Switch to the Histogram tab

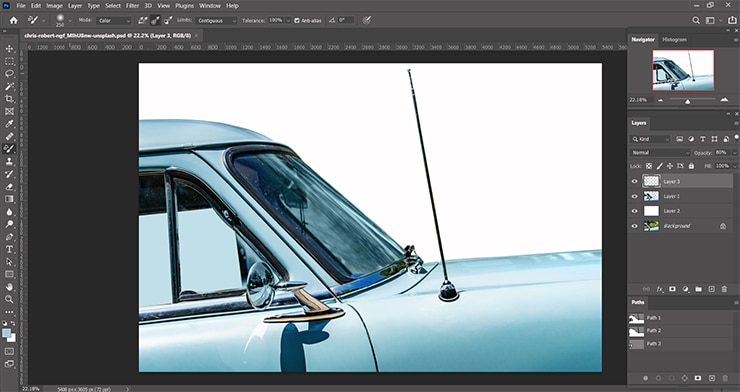coord(674,40)
